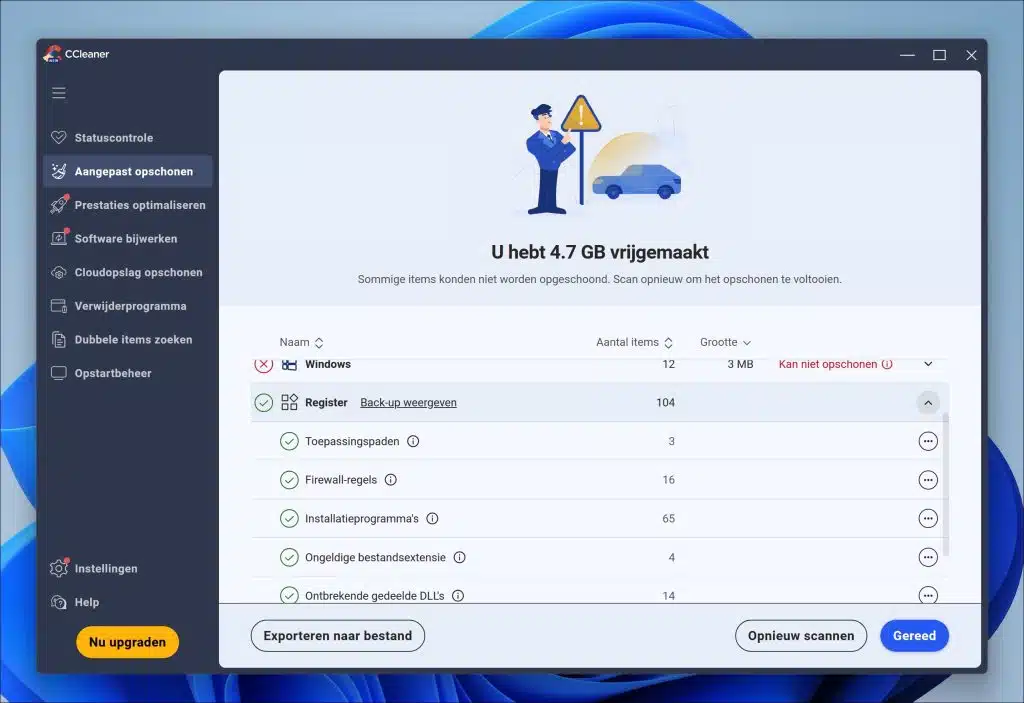The height and width of the screenshot is (703, 1024).
Task: Toggle the Installatieprogramma's checkmark
Action: pyautogui.click(x=289, y=518)
